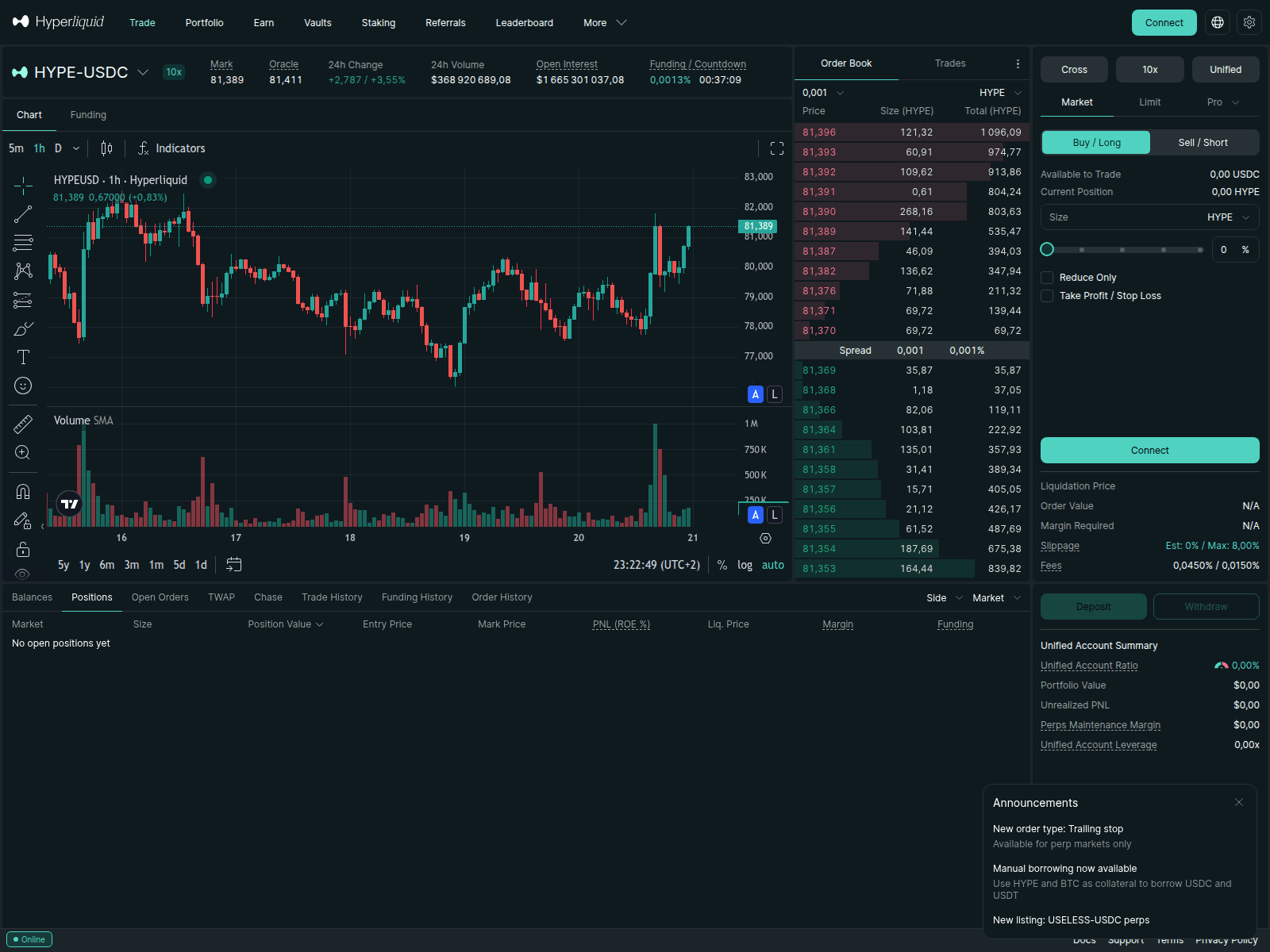Select the Text annotation tool

23,357
